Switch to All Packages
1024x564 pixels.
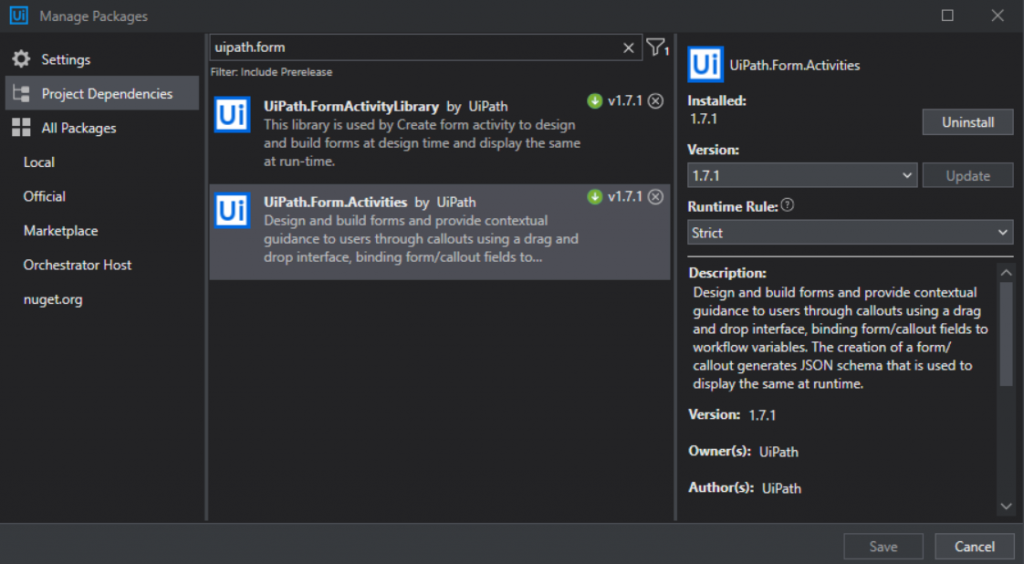pyautogui.click(x=78, y=128)
